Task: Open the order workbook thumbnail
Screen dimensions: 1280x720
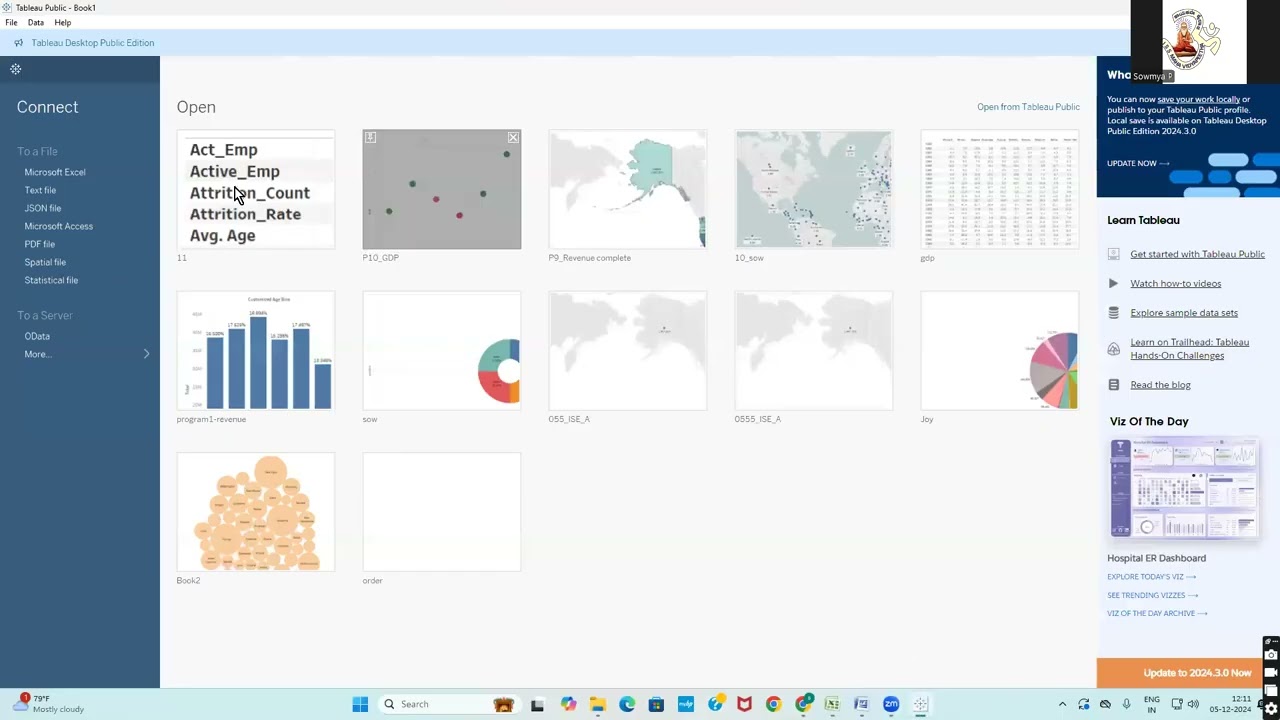Action: tap(442, 512)
